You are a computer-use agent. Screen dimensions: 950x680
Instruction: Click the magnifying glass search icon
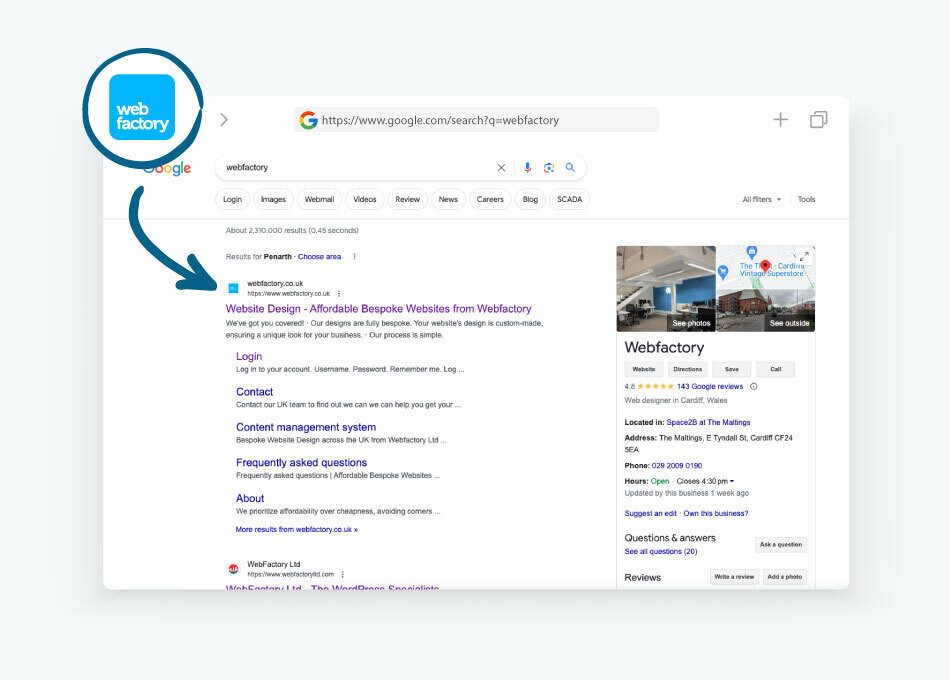(571, 168)
